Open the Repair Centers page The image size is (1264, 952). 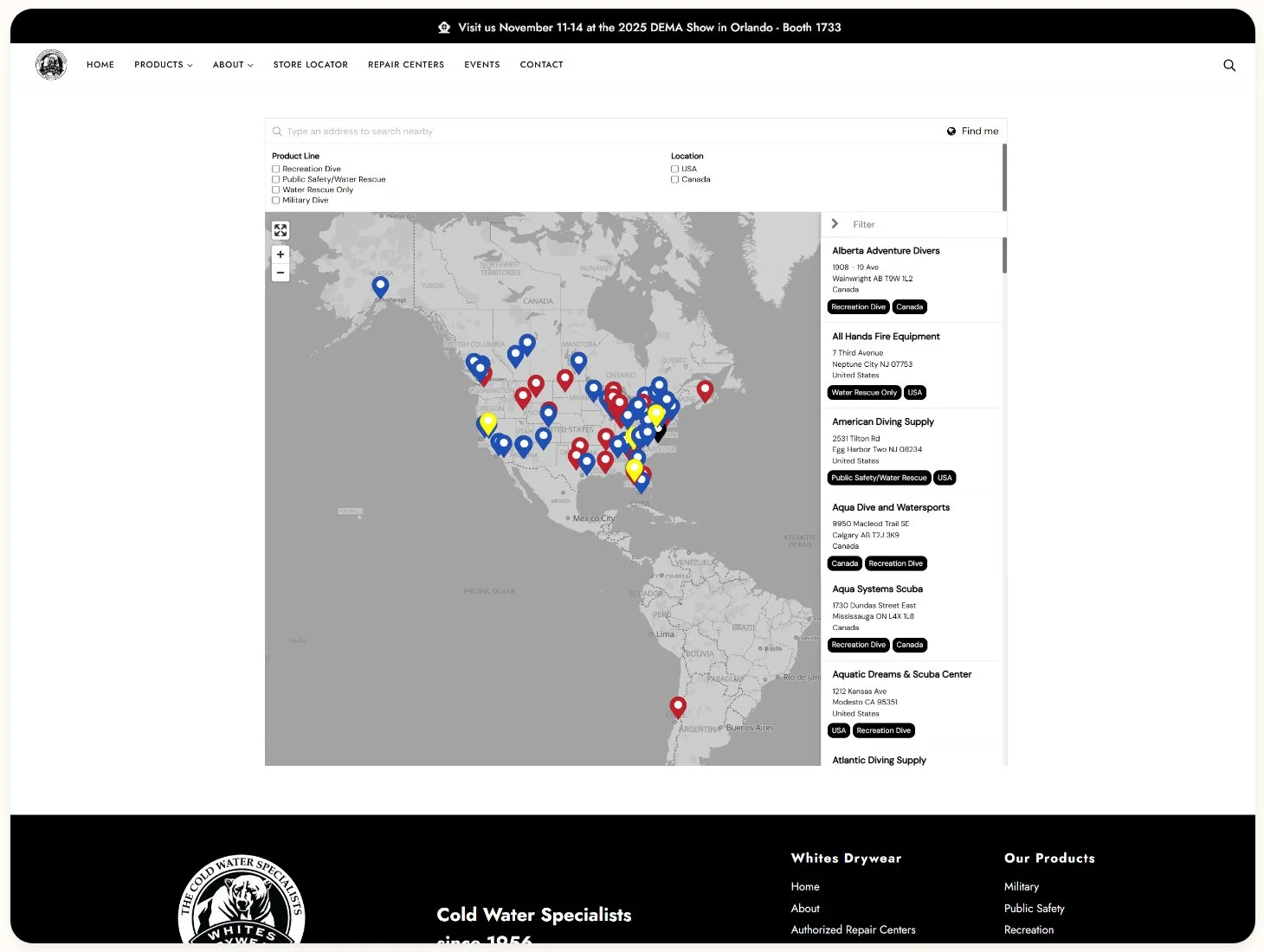click(x=406, y=65)
